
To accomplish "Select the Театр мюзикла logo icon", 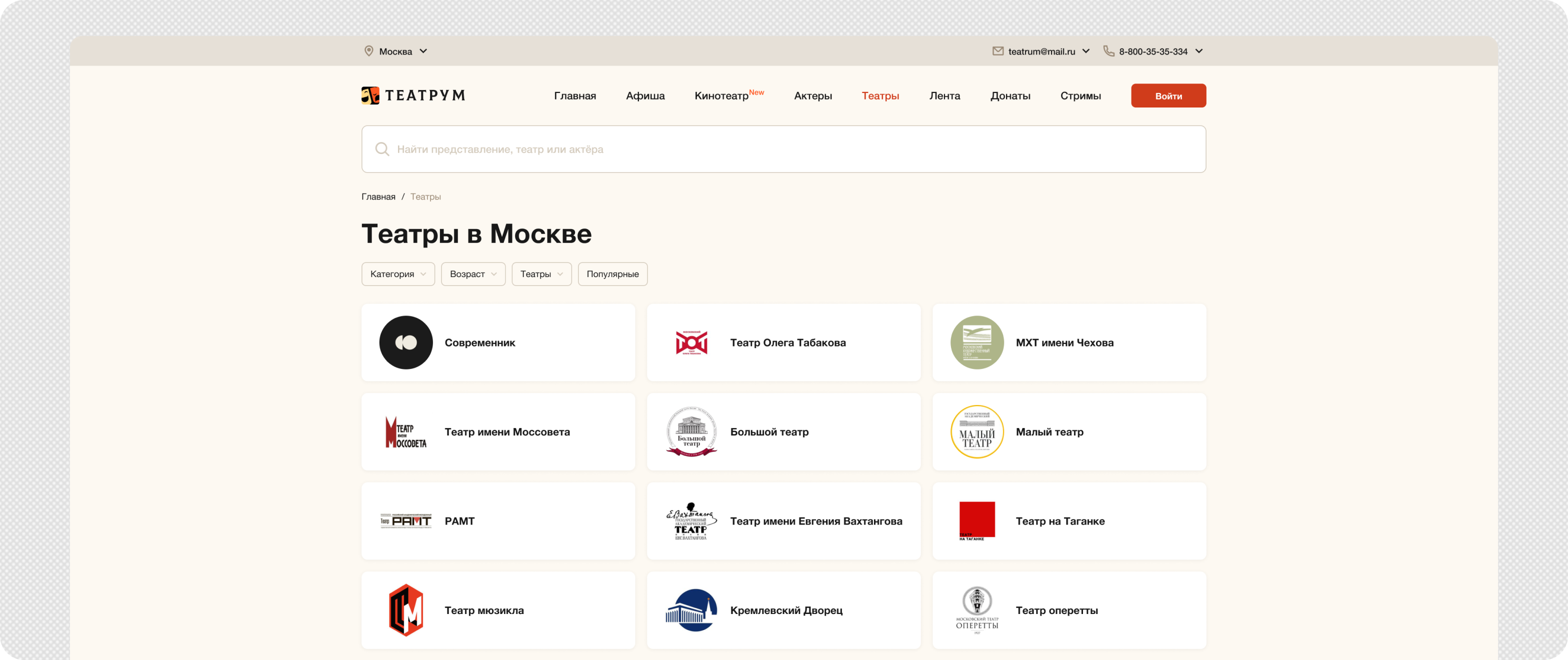I will (x=405, y=610).
